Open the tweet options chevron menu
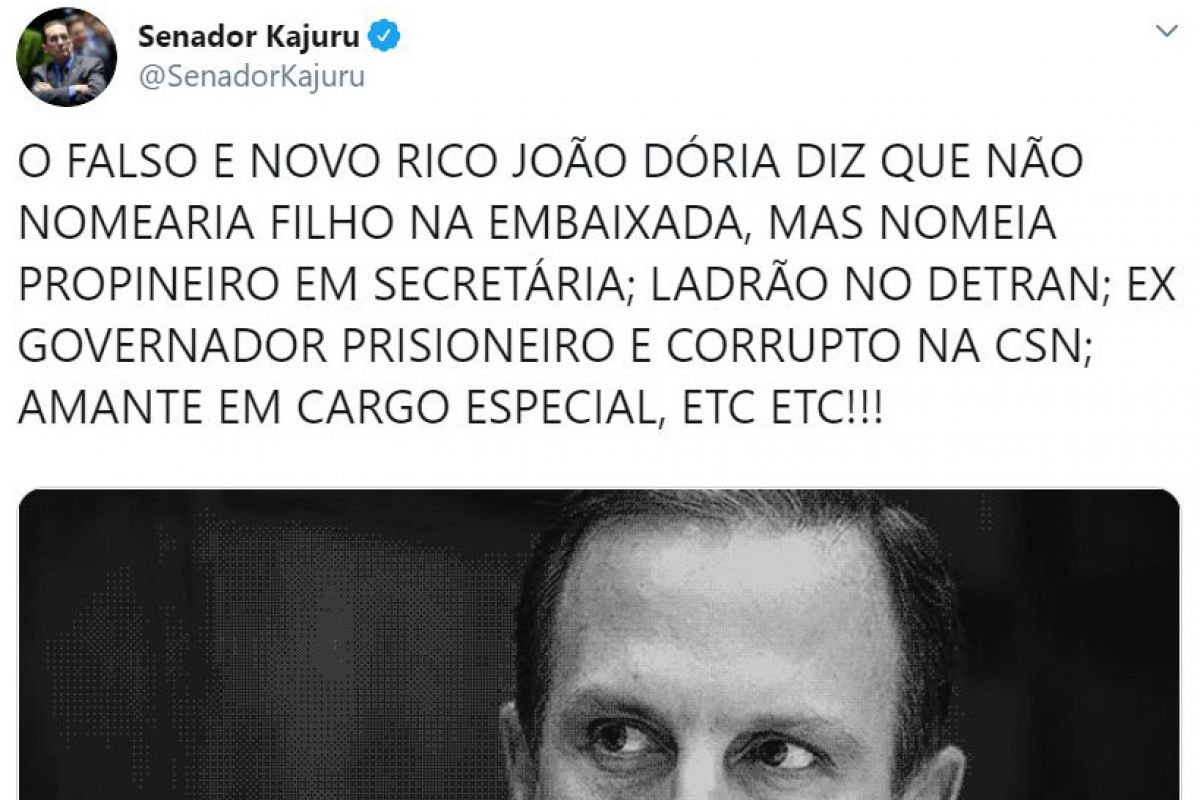Image resolution: width=1200 pixels, height=800 pixels. click(x=1165, y=31)
